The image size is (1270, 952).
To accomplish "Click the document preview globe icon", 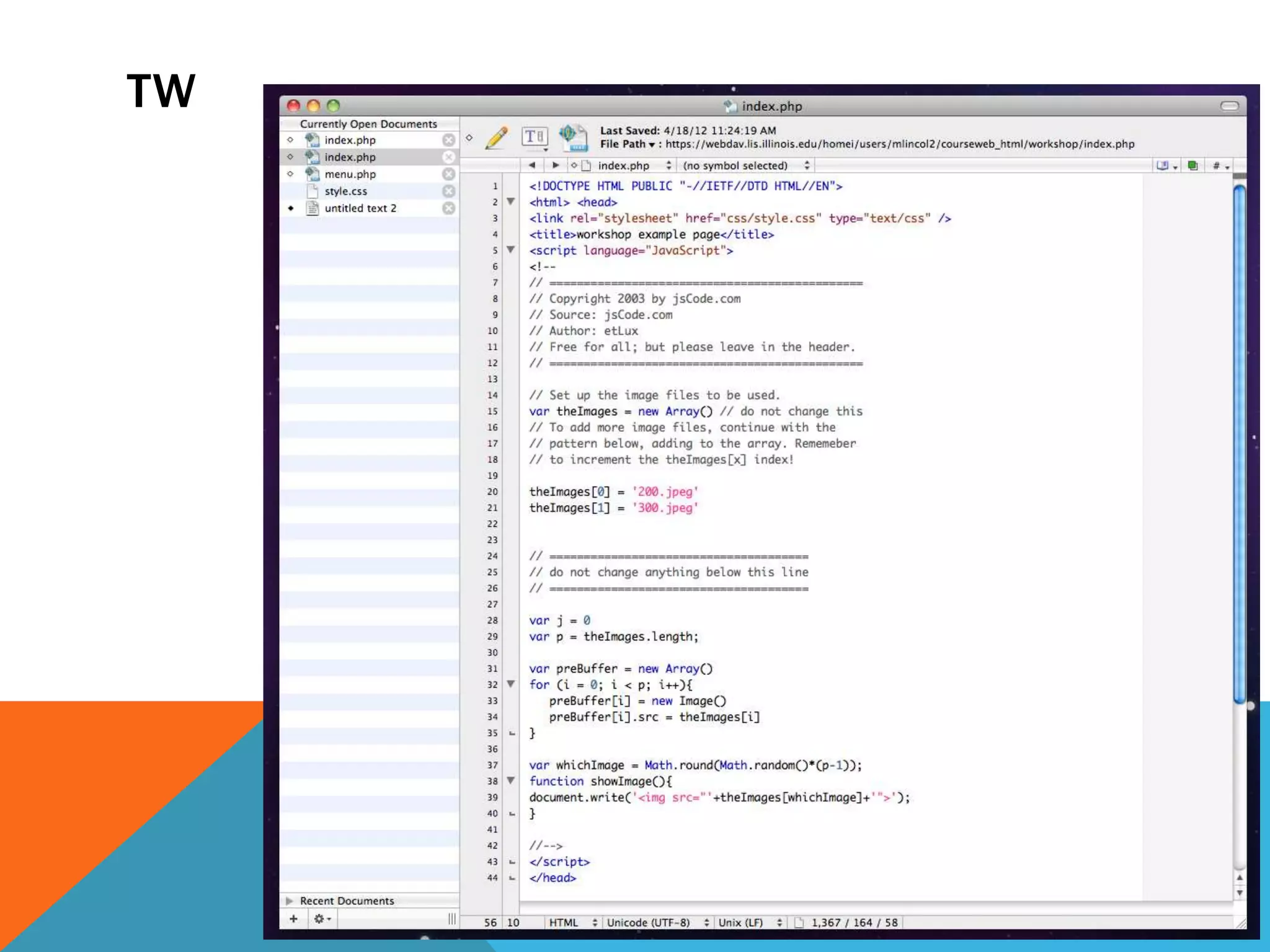I will coord(574,137).
